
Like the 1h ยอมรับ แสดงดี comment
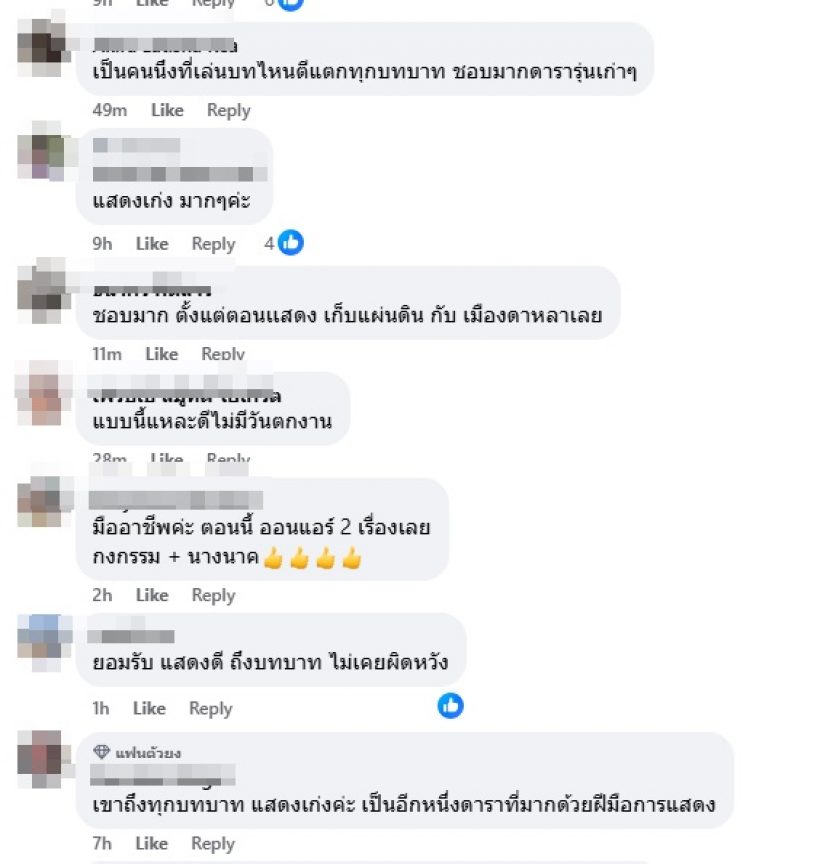149,708
